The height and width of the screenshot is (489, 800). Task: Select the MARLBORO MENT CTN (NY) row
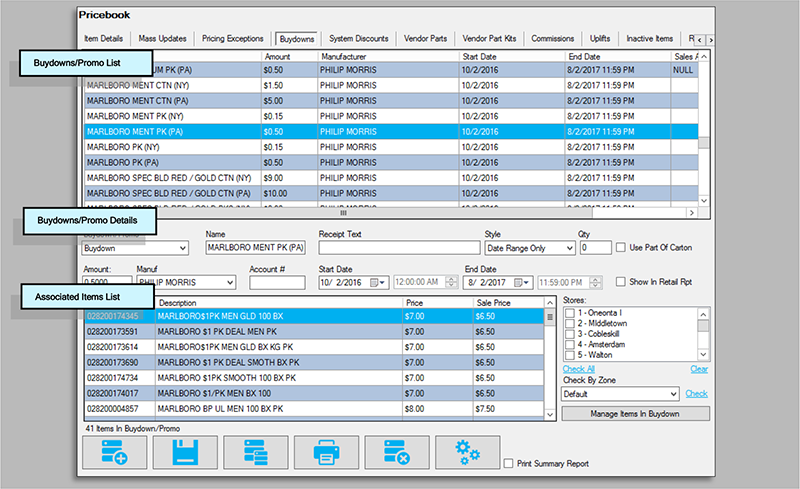click(391, 85)
